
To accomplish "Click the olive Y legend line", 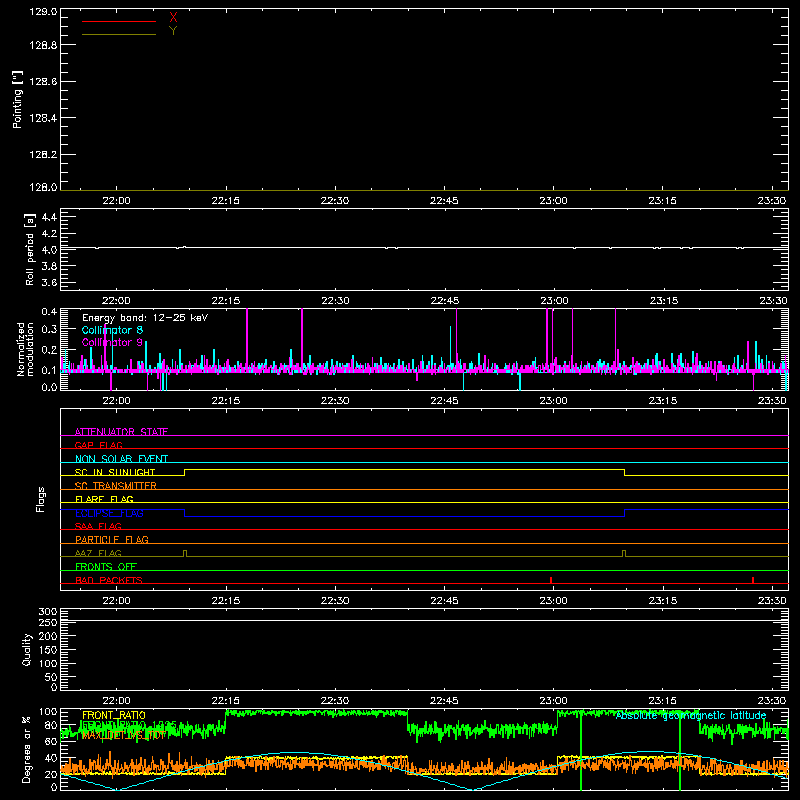I will click(x=119, y=35).
